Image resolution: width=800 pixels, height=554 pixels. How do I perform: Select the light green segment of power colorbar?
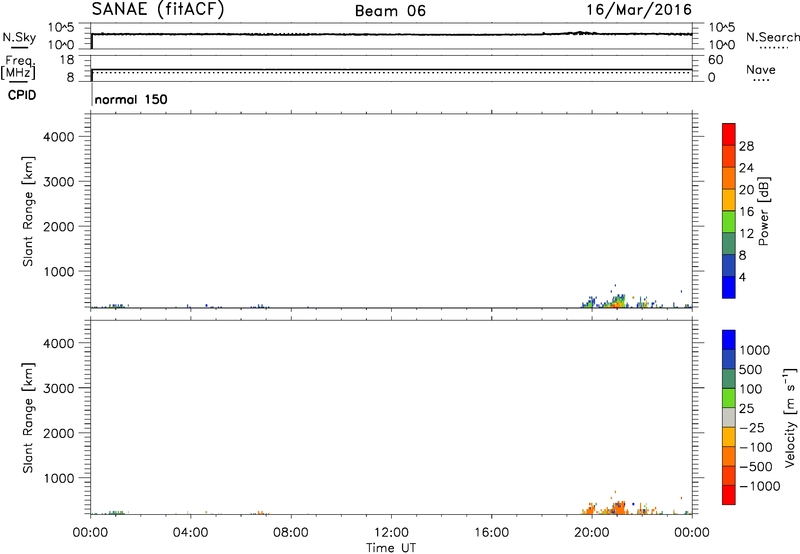(x=729, y=222)
